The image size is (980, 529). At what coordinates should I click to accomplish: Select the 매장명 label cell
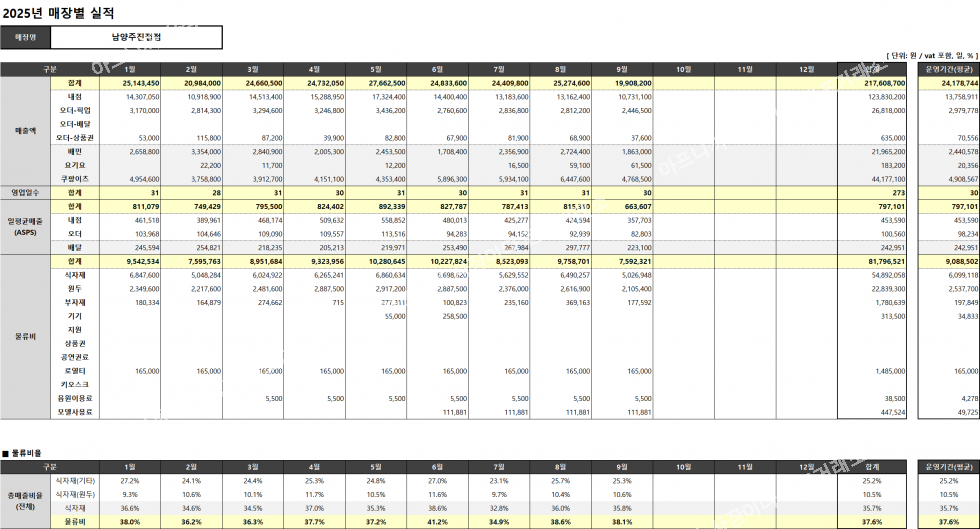25,37
